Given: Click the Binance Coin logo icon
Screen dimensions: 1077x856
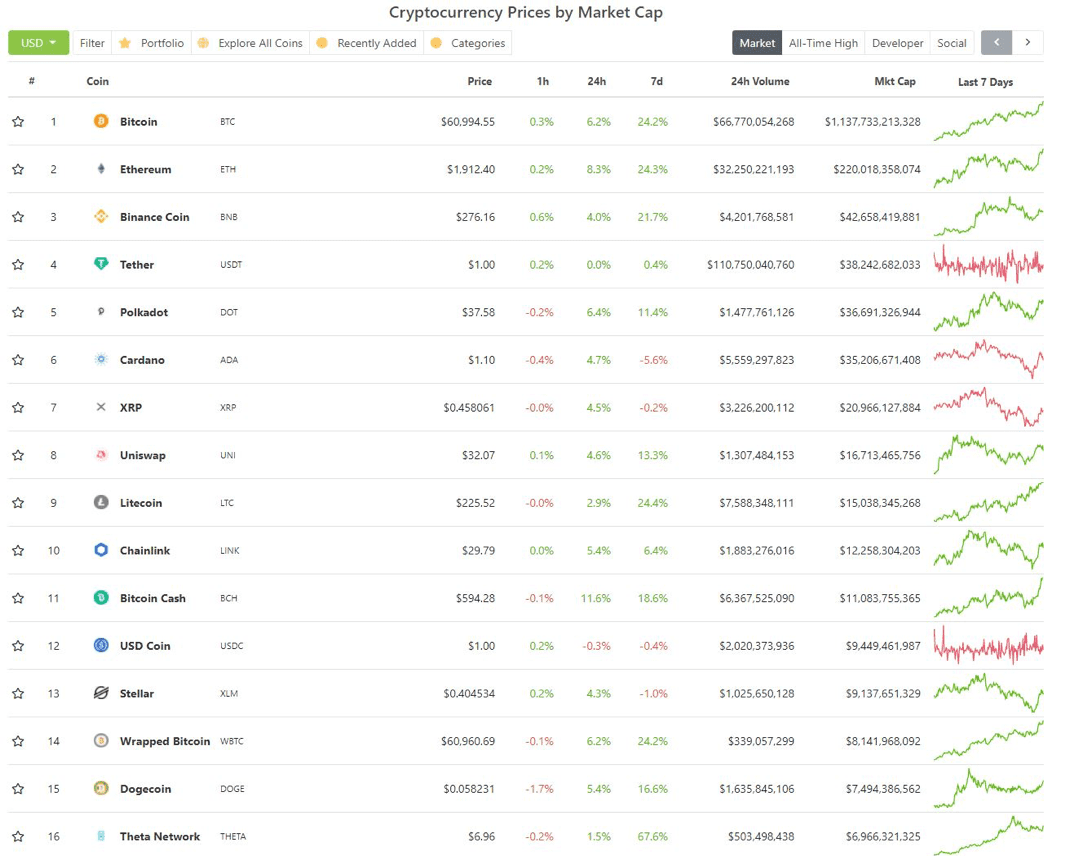Looking at the screenshot, I should [x=101, y=216].
